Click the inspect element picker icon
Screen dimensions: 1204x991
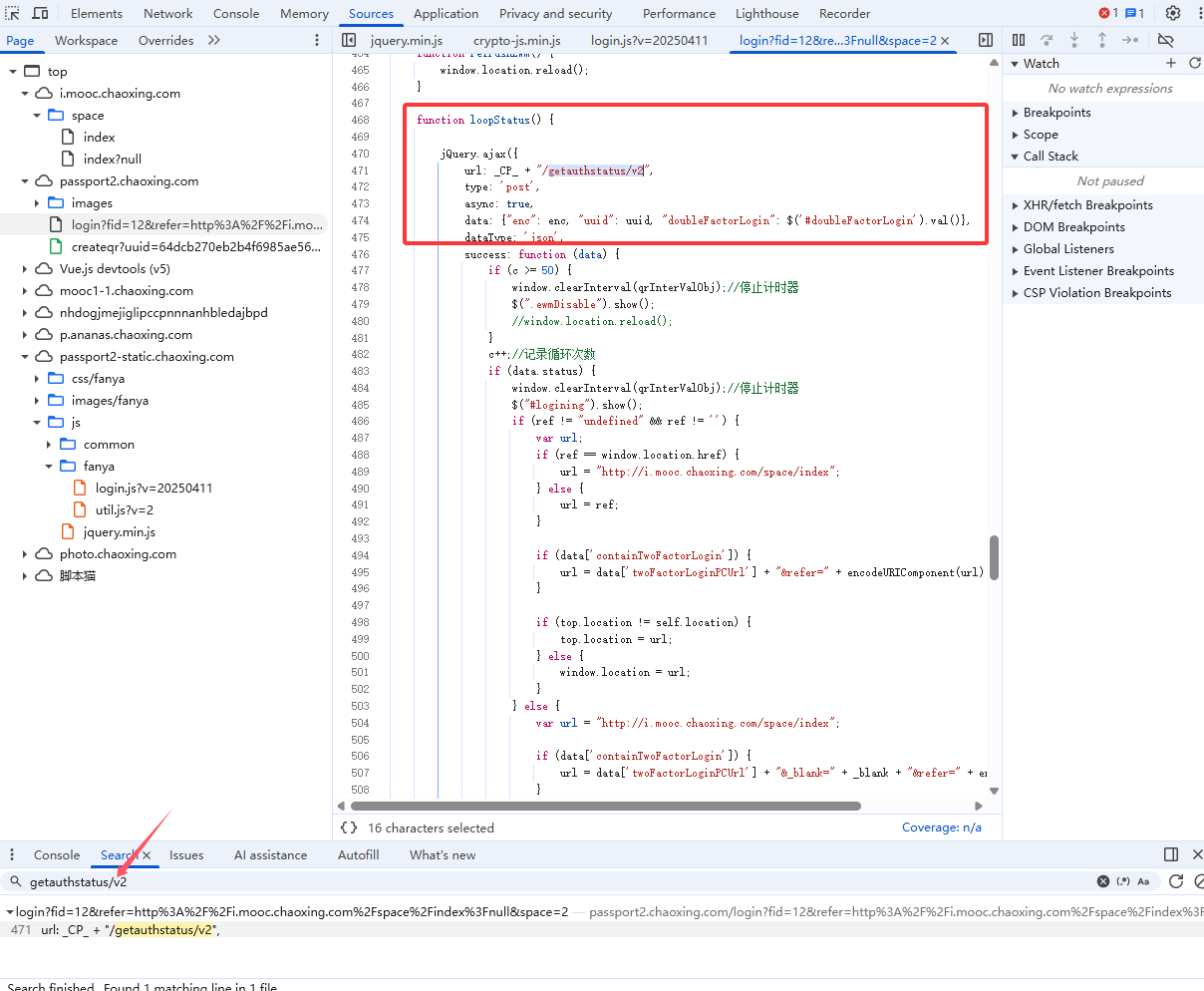(x=13, y=13)
